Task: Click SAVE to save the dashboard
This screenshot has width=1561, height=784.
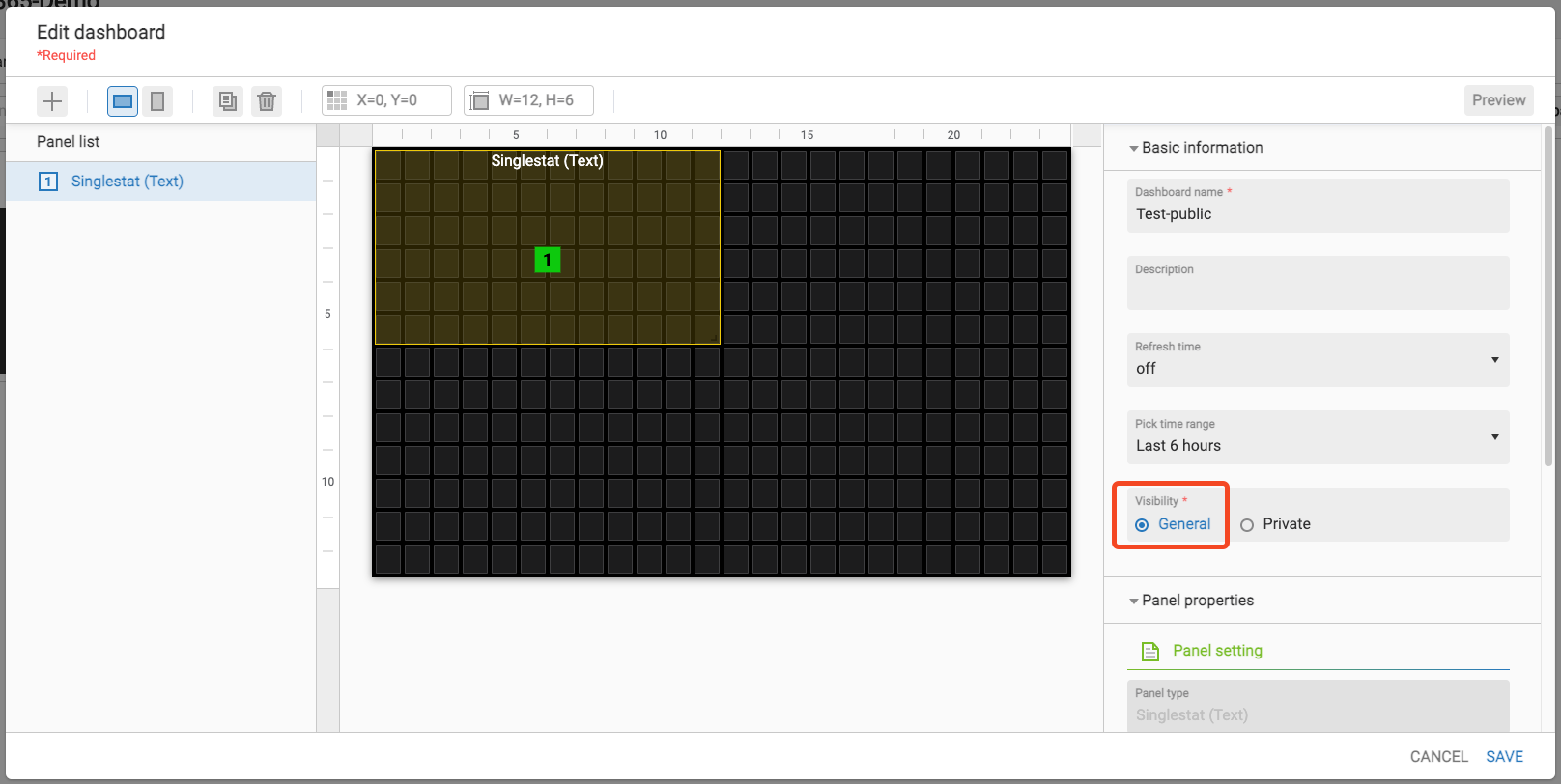Action: coord(1504,757)
